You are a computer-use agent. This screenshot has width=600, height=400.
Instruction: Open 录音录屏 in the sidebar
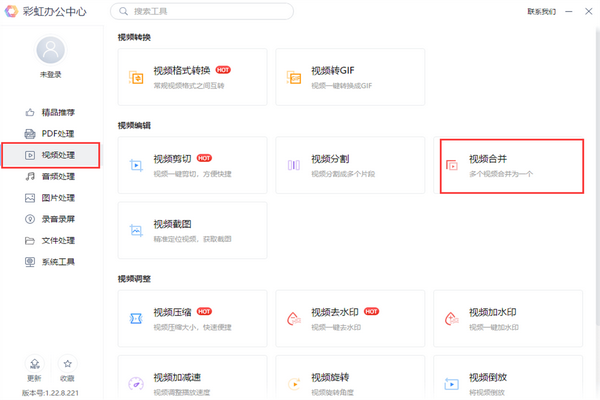pos(51,219)
